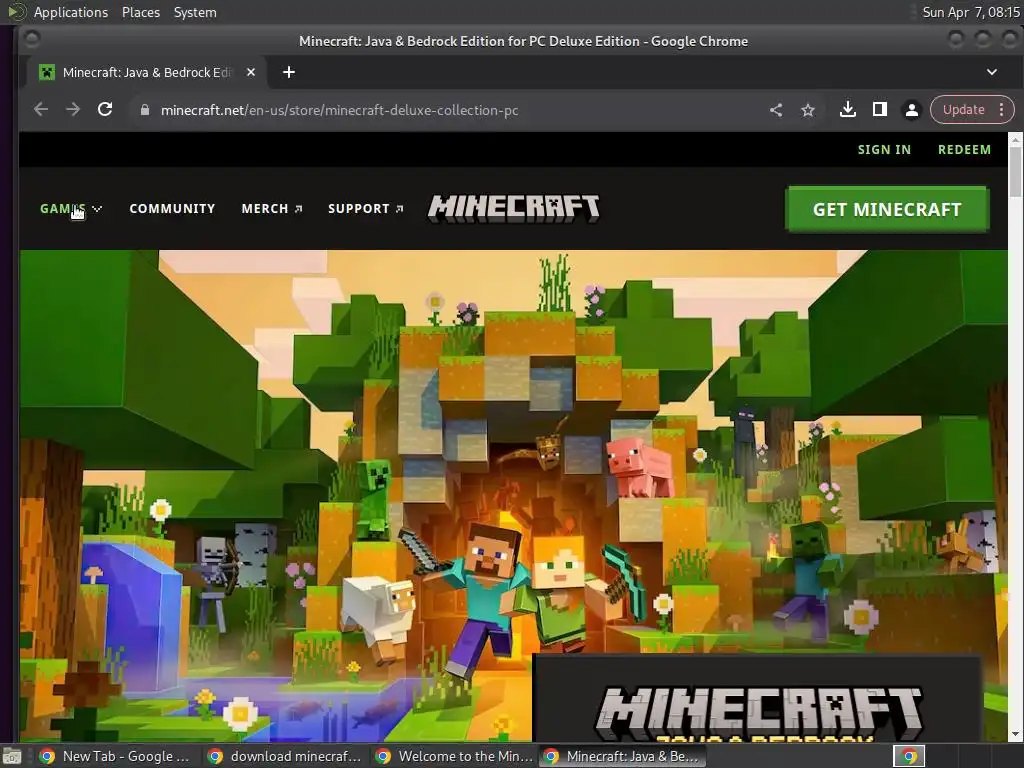Switch to New Tab - Google taskbar window

pyautogui.click(x=114, y=756)
